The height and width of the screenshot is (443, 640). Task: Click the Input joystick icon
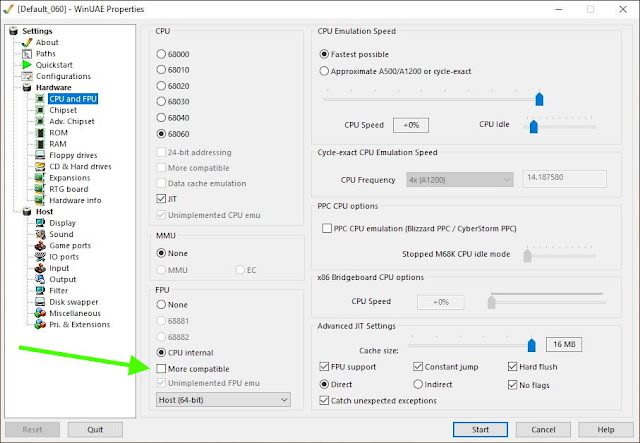pos(40,268)
